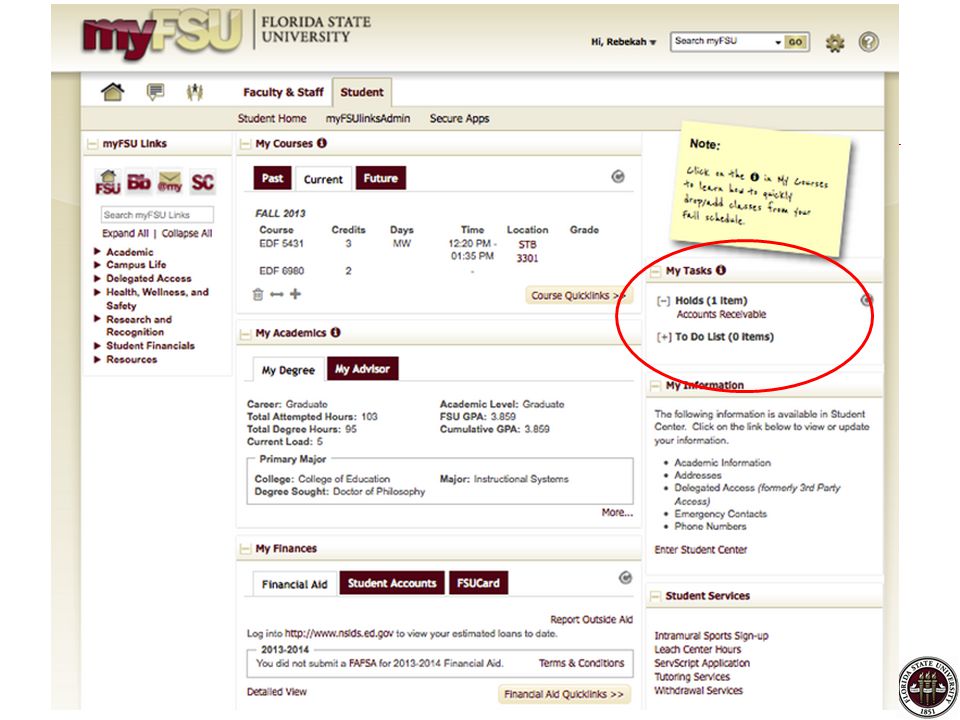Click the trash drop-class icon under courses

(x=258, y=294)
